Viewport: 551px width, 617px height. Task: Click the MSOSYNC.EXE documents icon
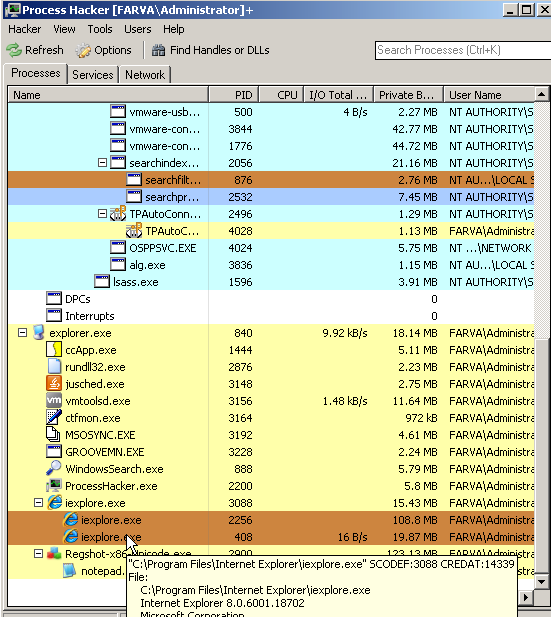54,434
